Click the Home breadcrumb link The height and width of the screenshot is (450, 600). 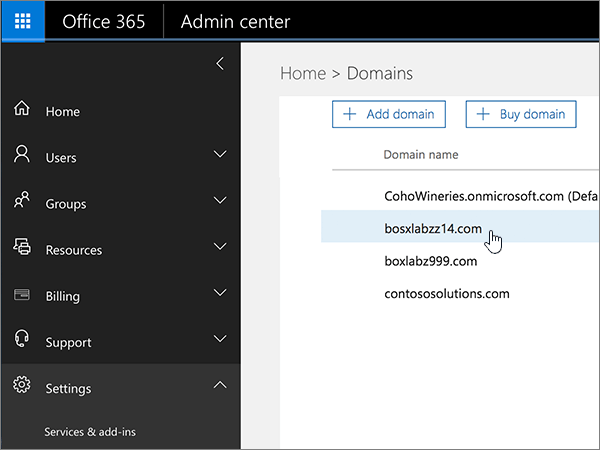(x=302, y=73)
